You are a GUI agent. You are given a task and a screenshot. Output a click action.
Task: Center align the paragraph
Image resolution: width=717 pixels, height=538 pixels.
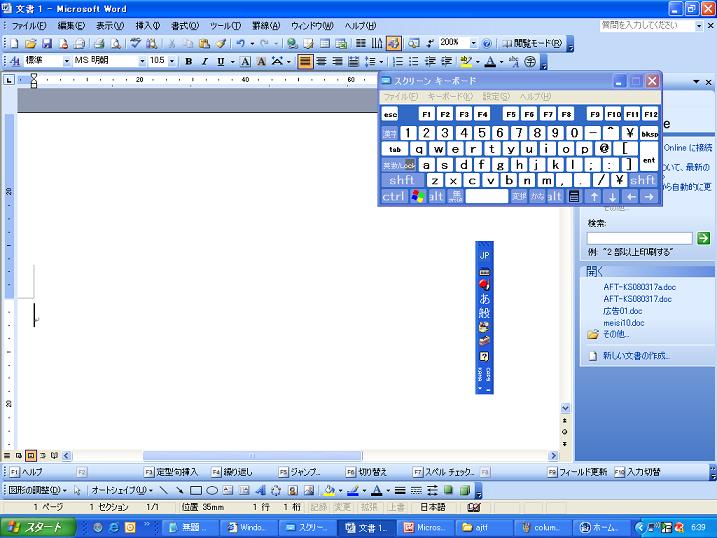tap(321, 61)
